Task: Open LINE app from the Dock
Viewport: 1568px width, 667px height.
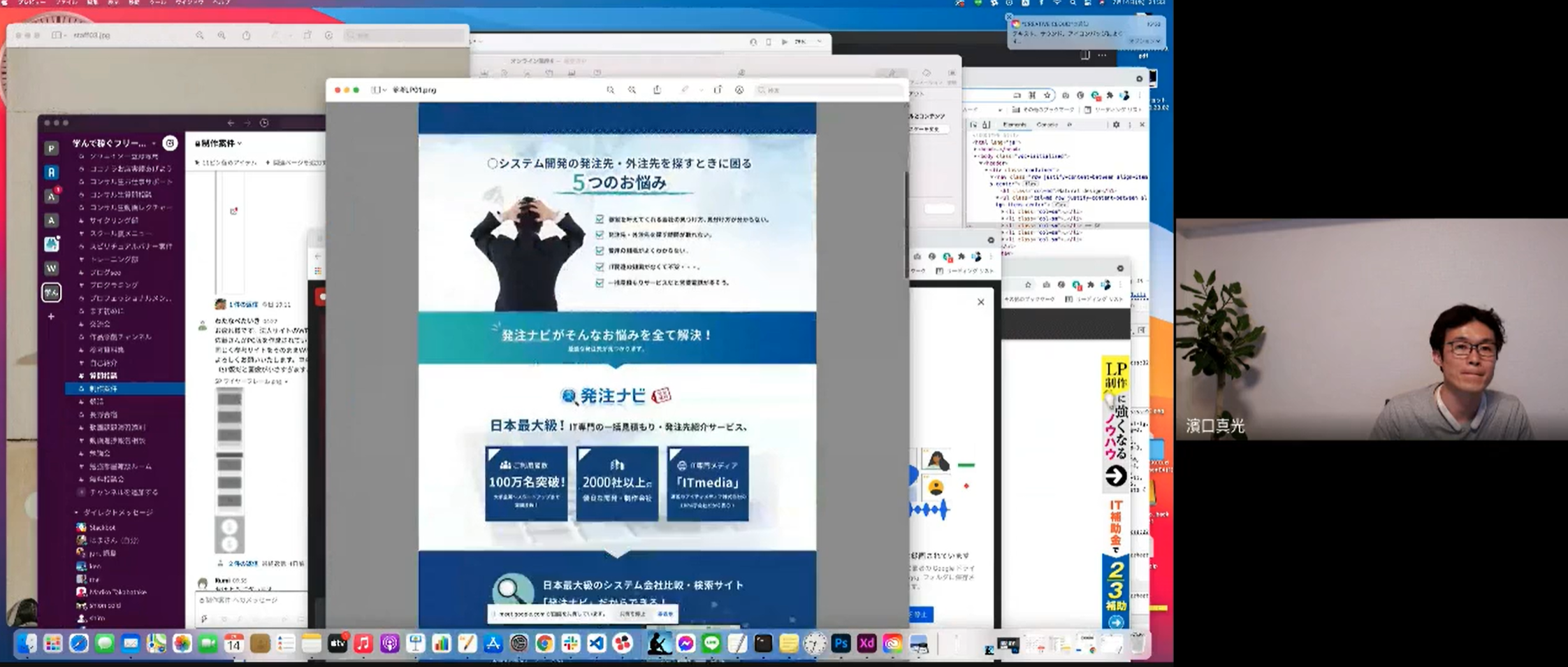Action: [x=711, y=643]
